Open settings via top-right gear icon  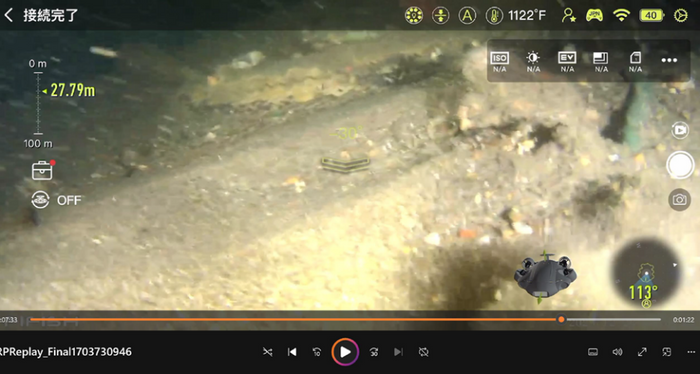point(681,16)
